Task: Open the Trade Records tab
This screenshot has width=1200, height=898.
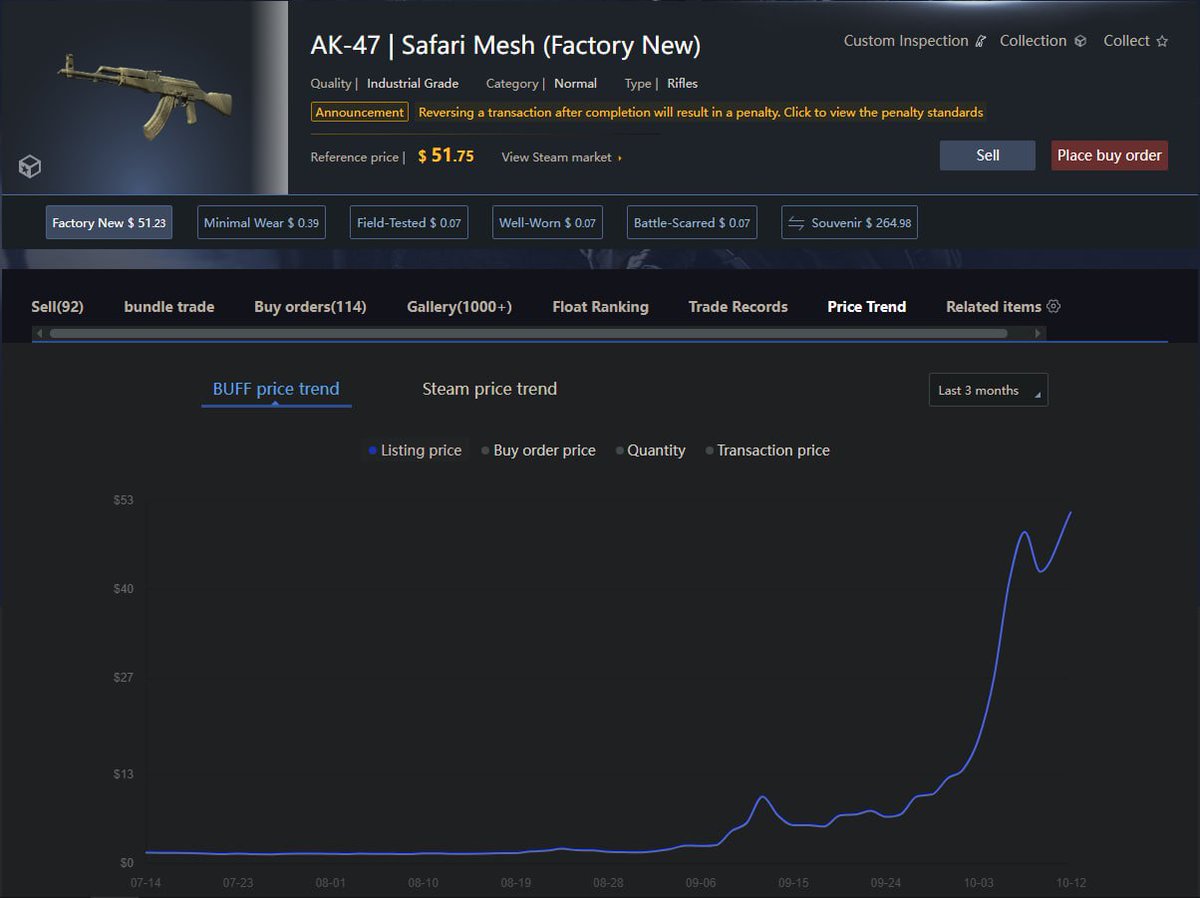Action: click(x=738, y=307)
